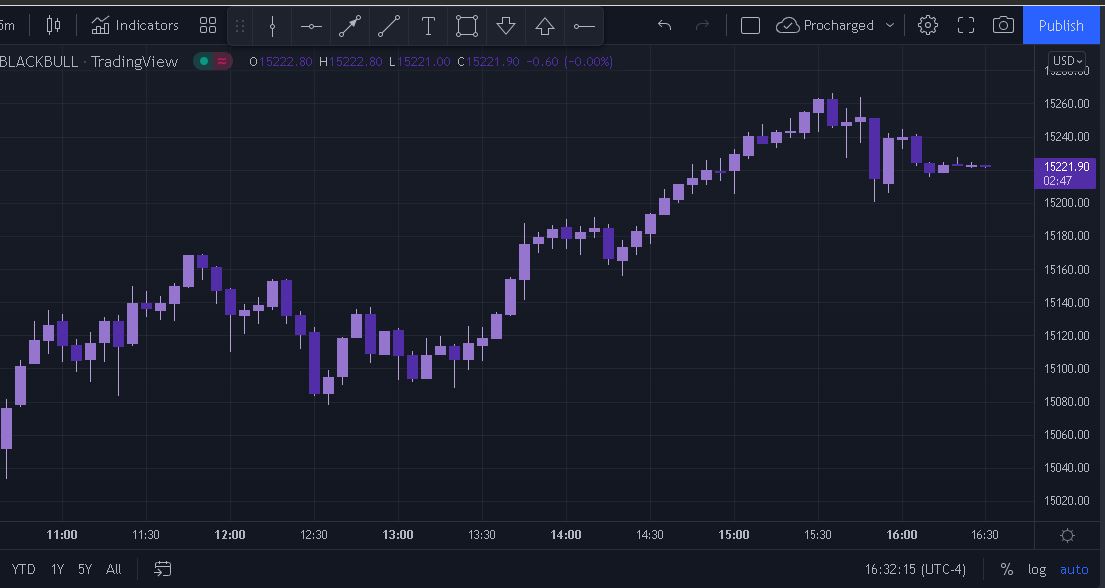Toggle the percent scale mode
The image size is (1105, 588).
(1006, 569)
